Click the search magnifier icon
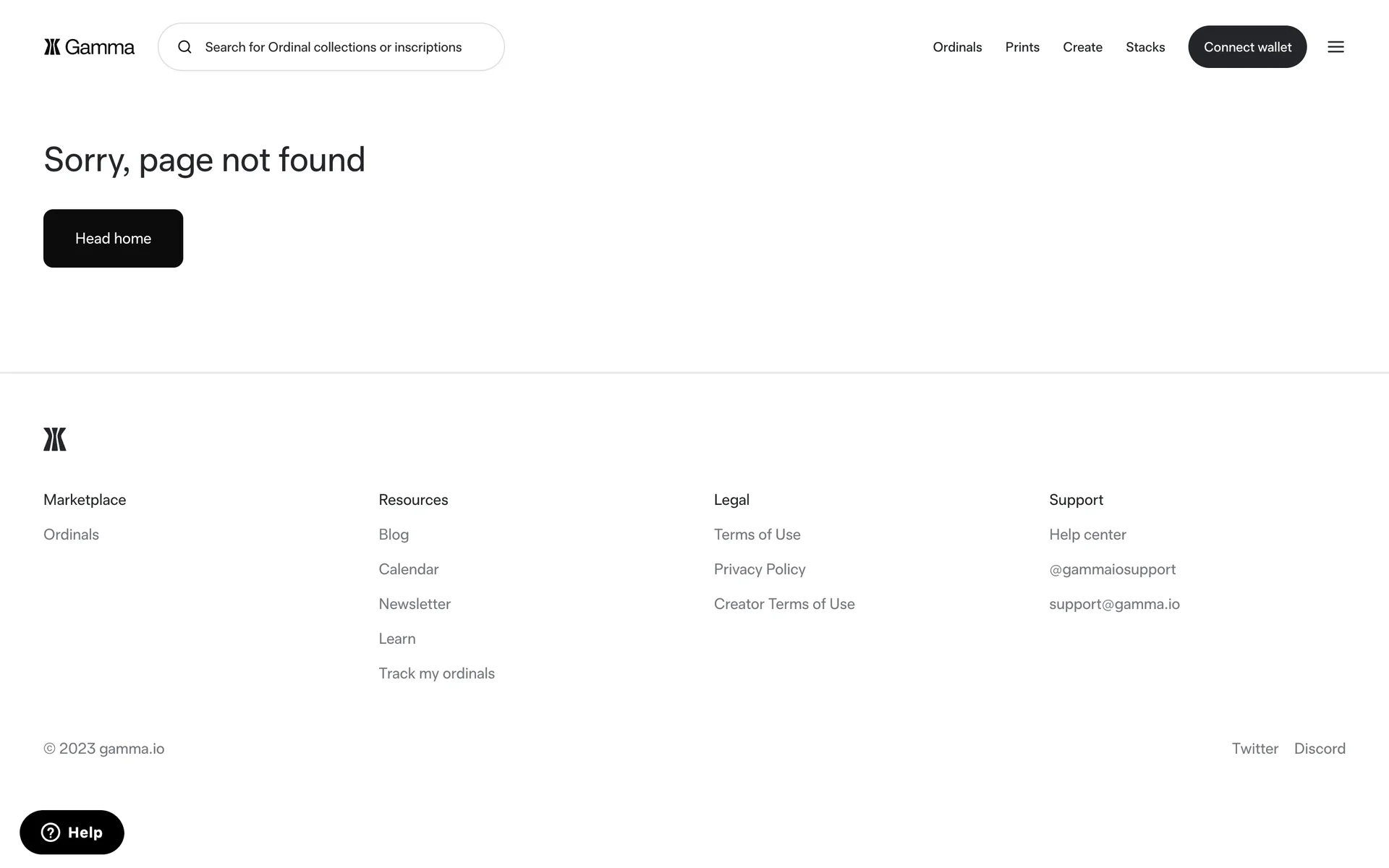The image size is (1389, 868). coord(184,47)
